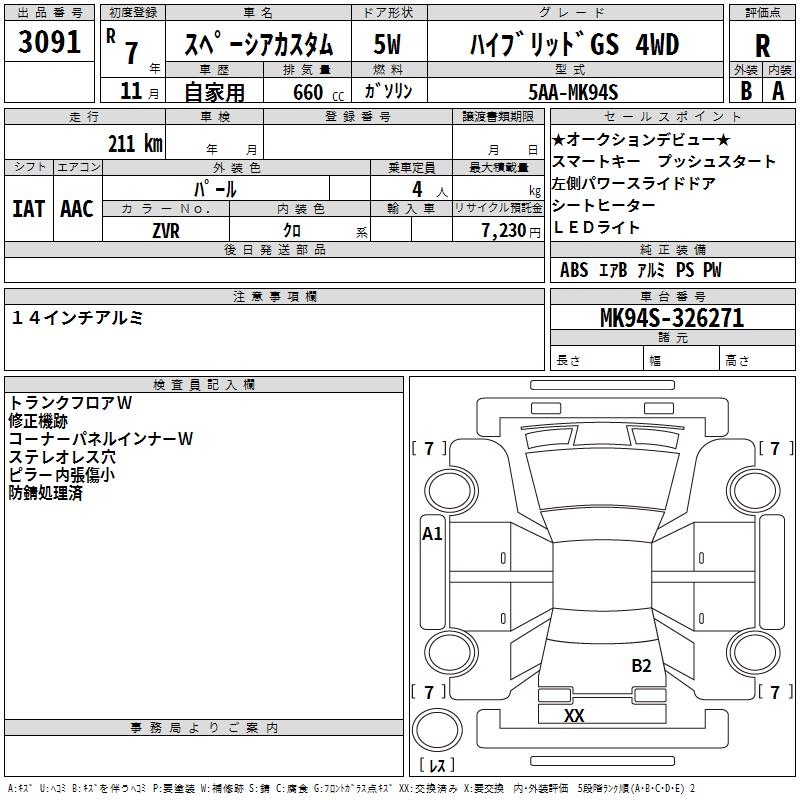Click the A1 scratch marker on car diagram
This screenshot has height=800, width=800.
[432, 534]
